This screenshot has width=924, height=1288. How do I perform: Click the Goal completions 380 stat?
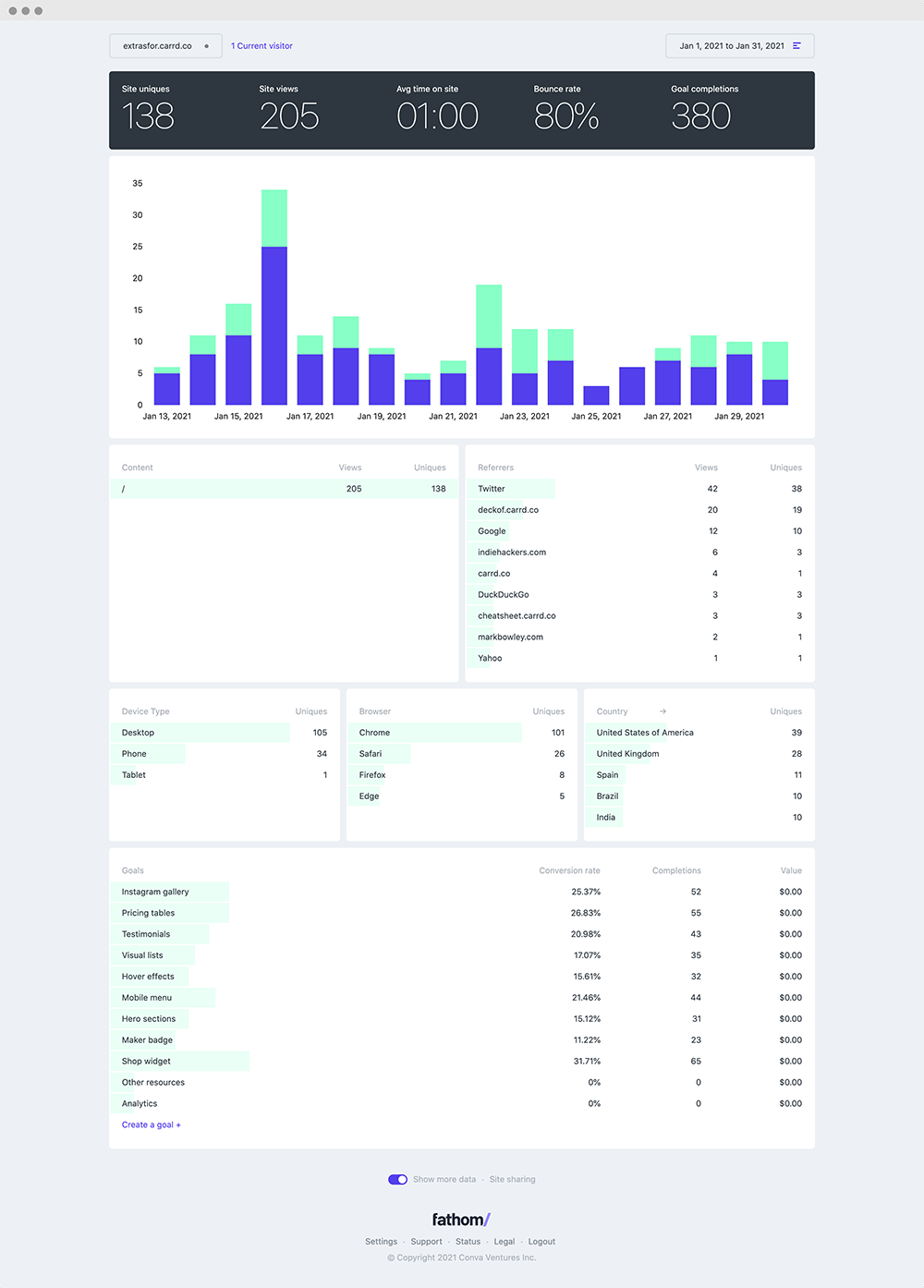(704, 109)
